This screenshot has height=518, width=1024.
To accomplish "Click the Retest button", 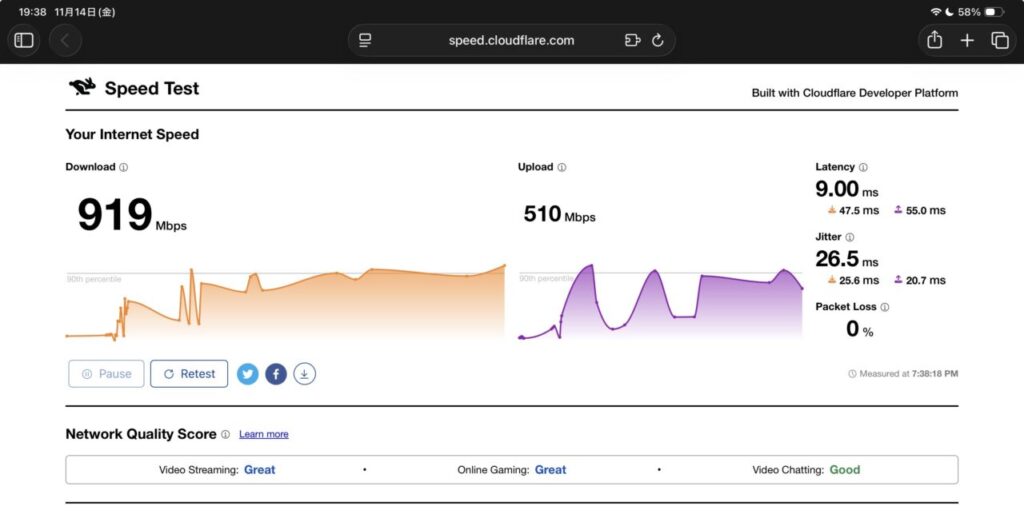I will click(189, 374).
